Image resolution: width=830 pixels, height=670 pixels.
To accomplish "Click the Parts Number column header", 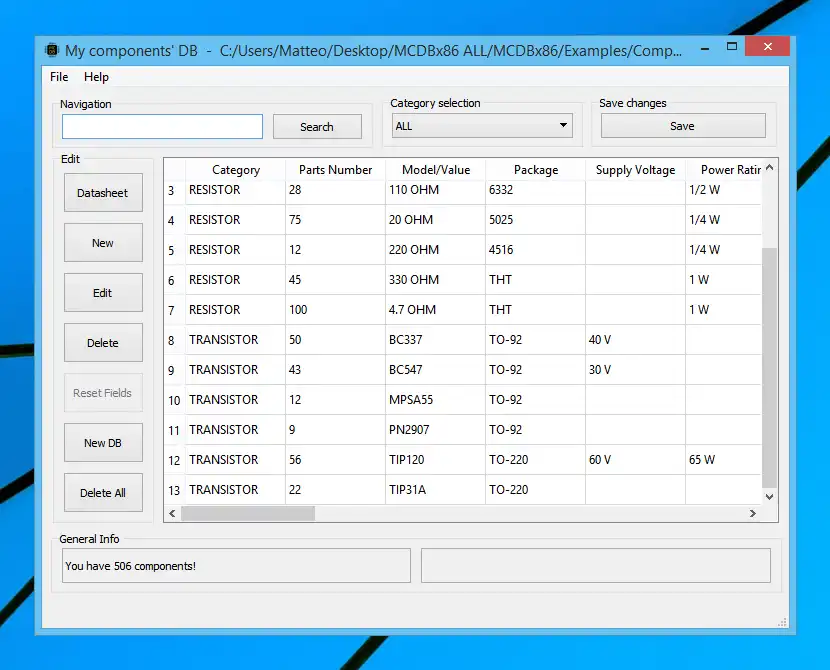I will click(x=336, y=170).
